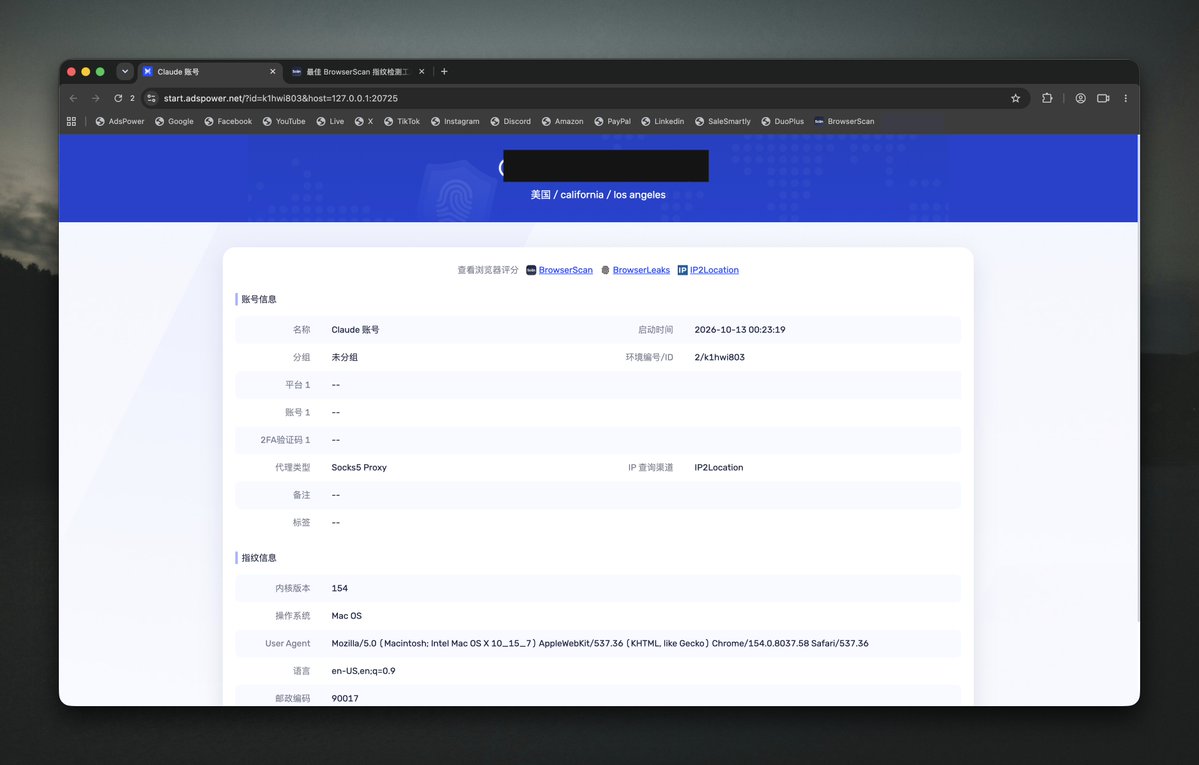This screenshot has width=1199, height=765.
Task: Open the extensions puzzle icon
Action: tap(1048, 98)
